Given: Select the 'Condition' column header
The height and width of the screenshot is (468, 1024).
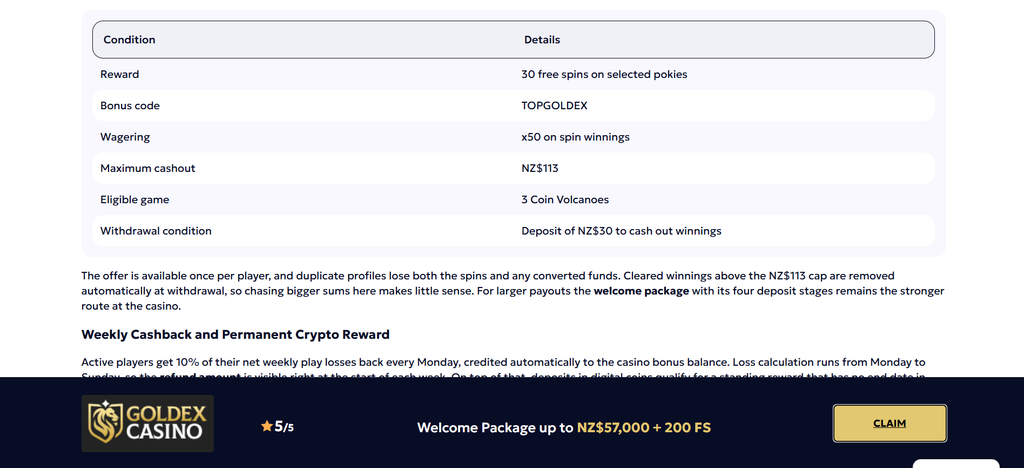Looking at the screenshot, I should 129,40.
